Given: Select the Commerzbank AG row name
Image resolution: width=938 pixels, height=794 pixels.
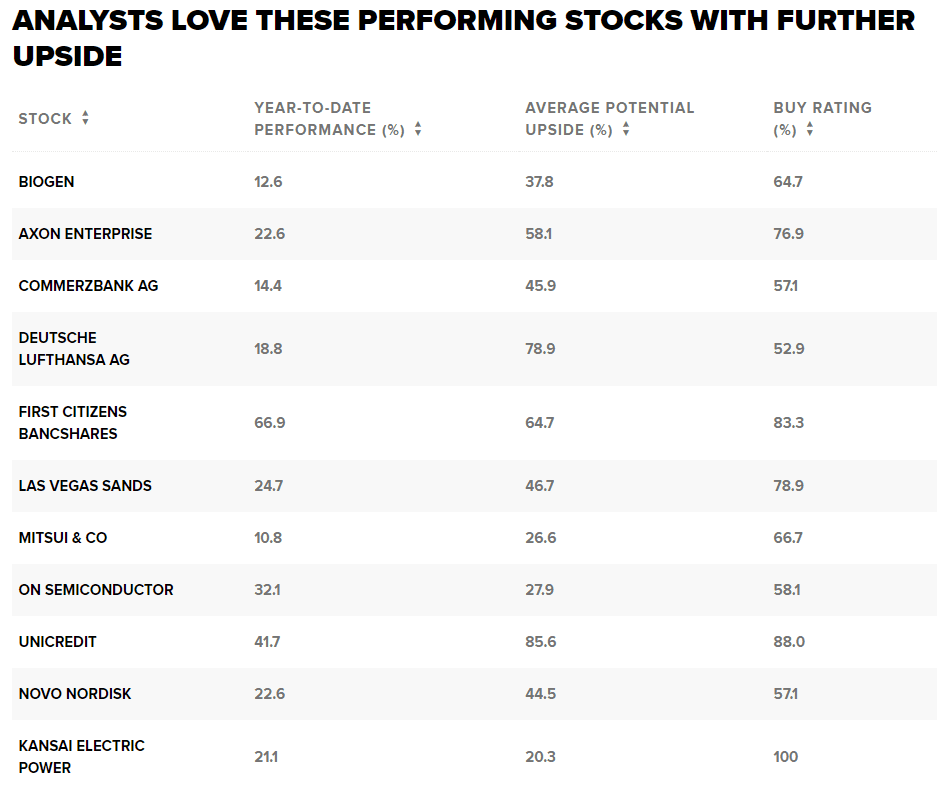Looking at the screenshot, I should point(88,286).
